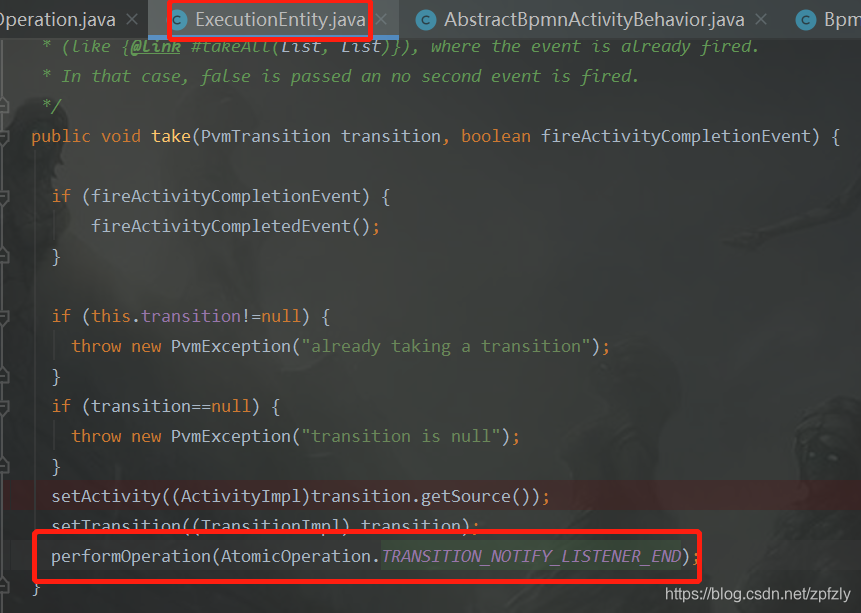The width and height of the screenshot is (861, 613).
Task: Collapse the if (fireActivityCompletionEvent) block
Action: click(4, 196)
